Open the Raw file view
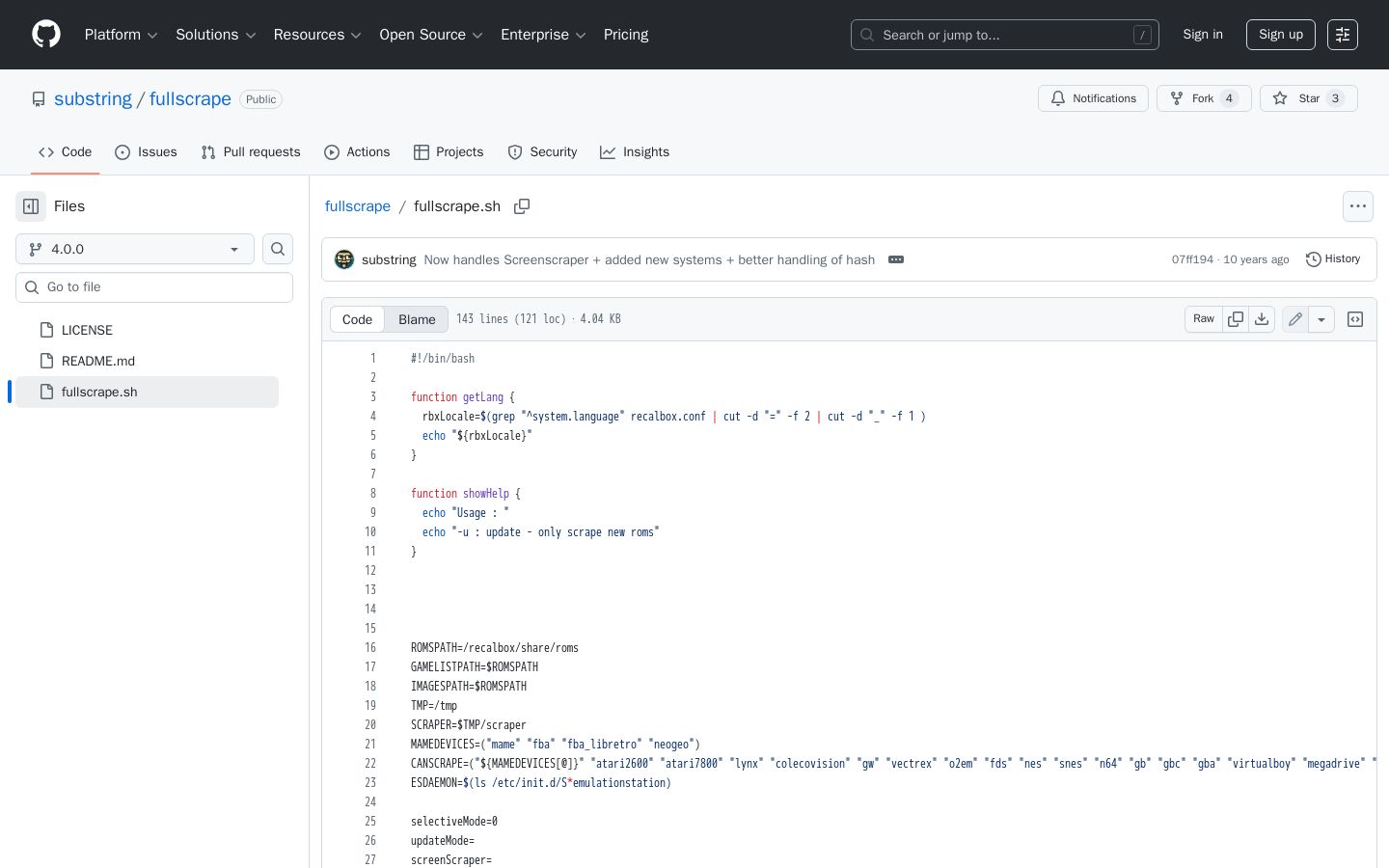This screenshot has width=1389, height=868. (x=1204, y=319)
